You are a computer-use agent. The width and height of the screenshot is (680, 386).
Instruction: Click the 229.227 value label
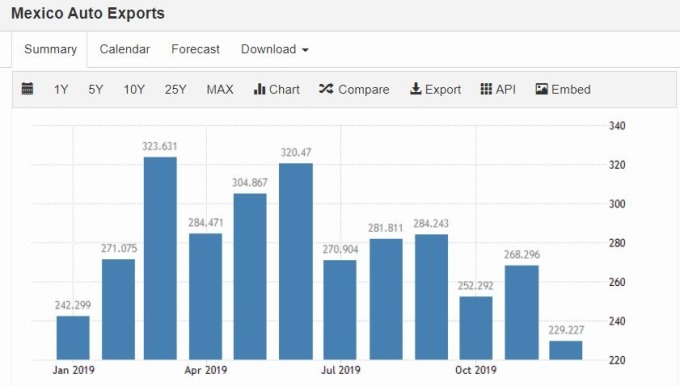pos(566,330)
